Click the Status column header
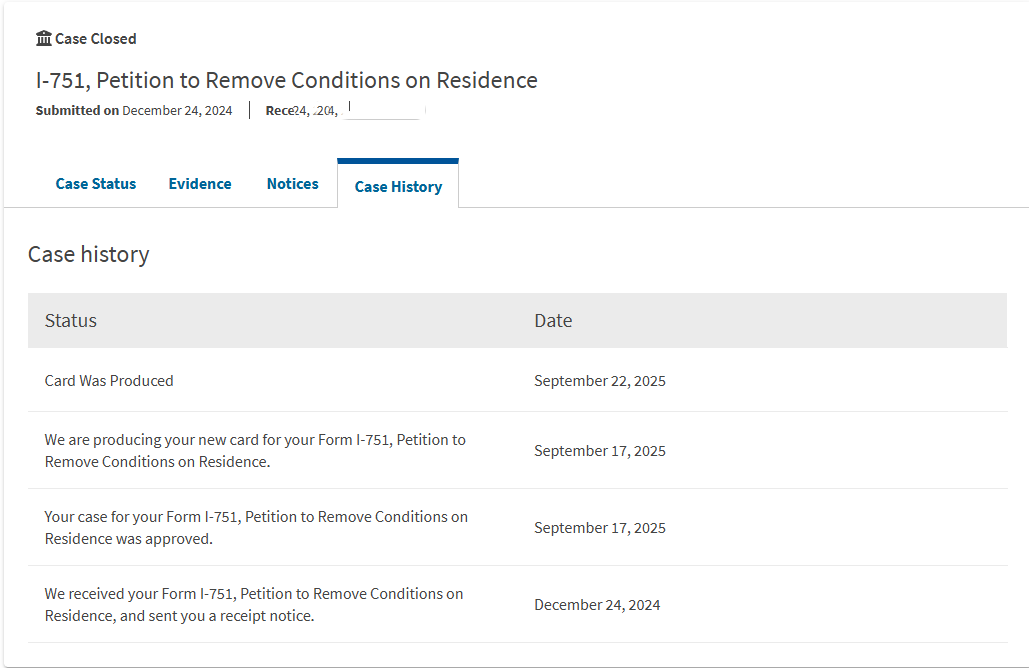The image size is (1029, 668). coord(71,321)
